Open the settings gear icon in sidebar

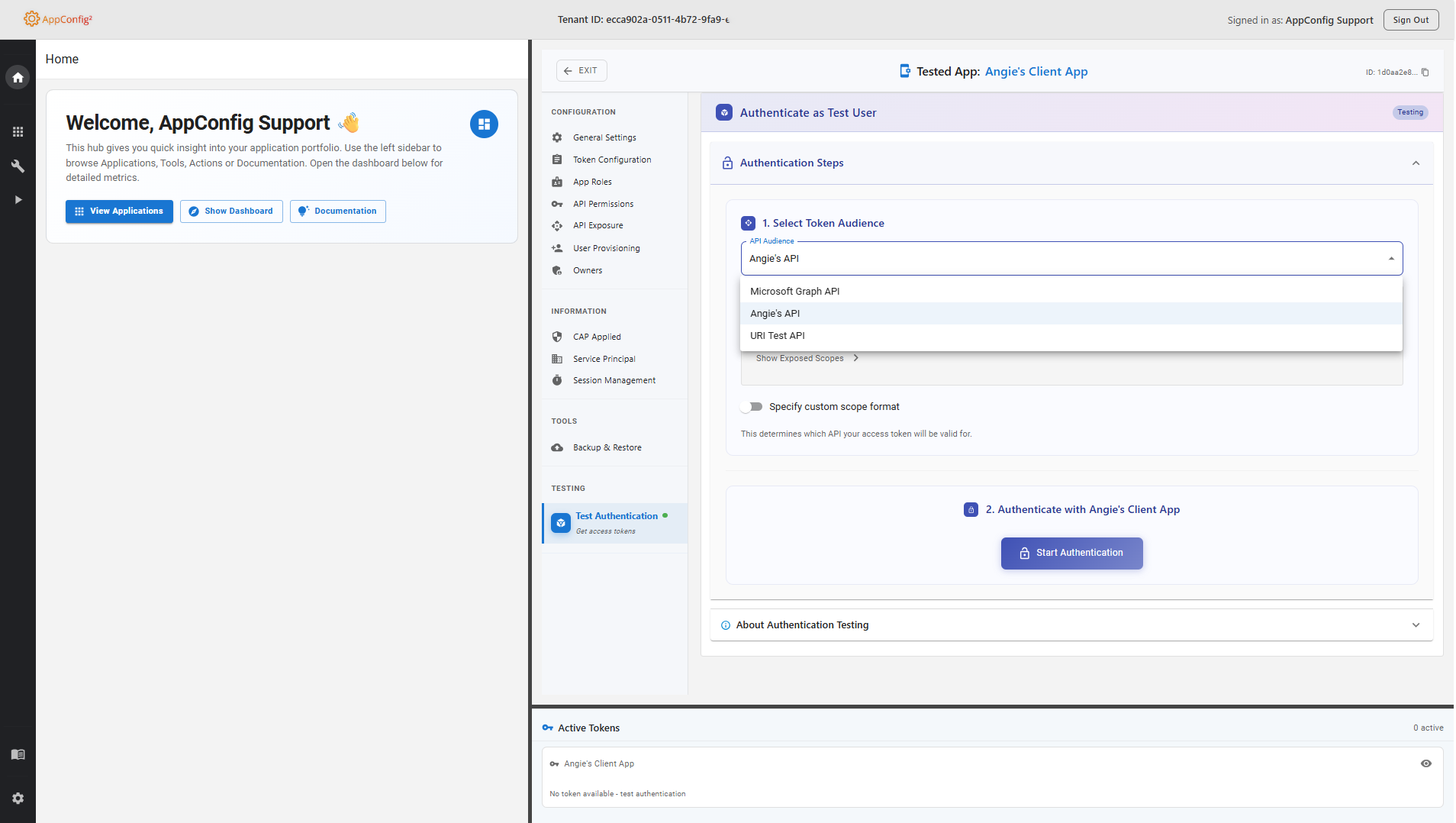click(18, 798)
